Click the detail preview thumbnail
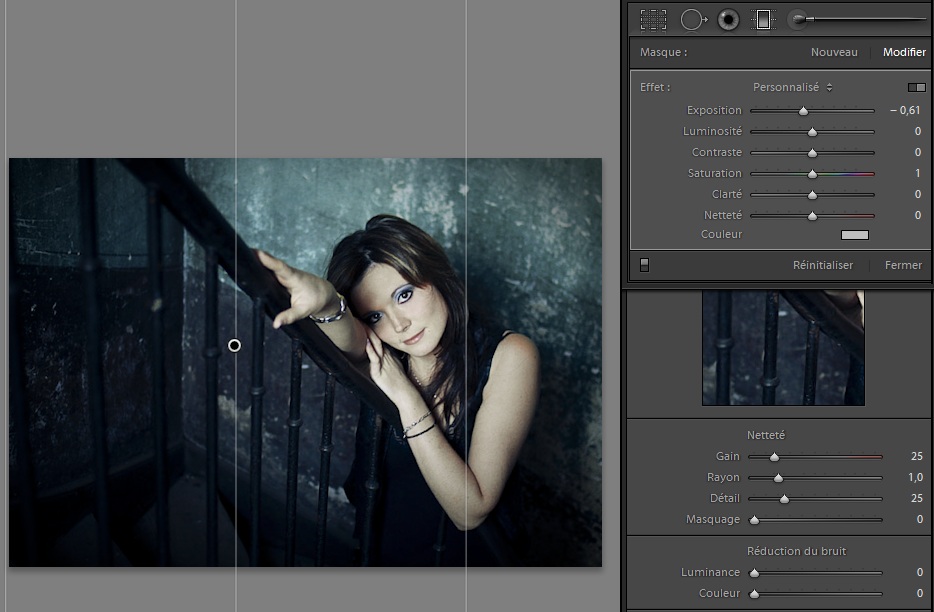934x612 pixels. (783, 348)
